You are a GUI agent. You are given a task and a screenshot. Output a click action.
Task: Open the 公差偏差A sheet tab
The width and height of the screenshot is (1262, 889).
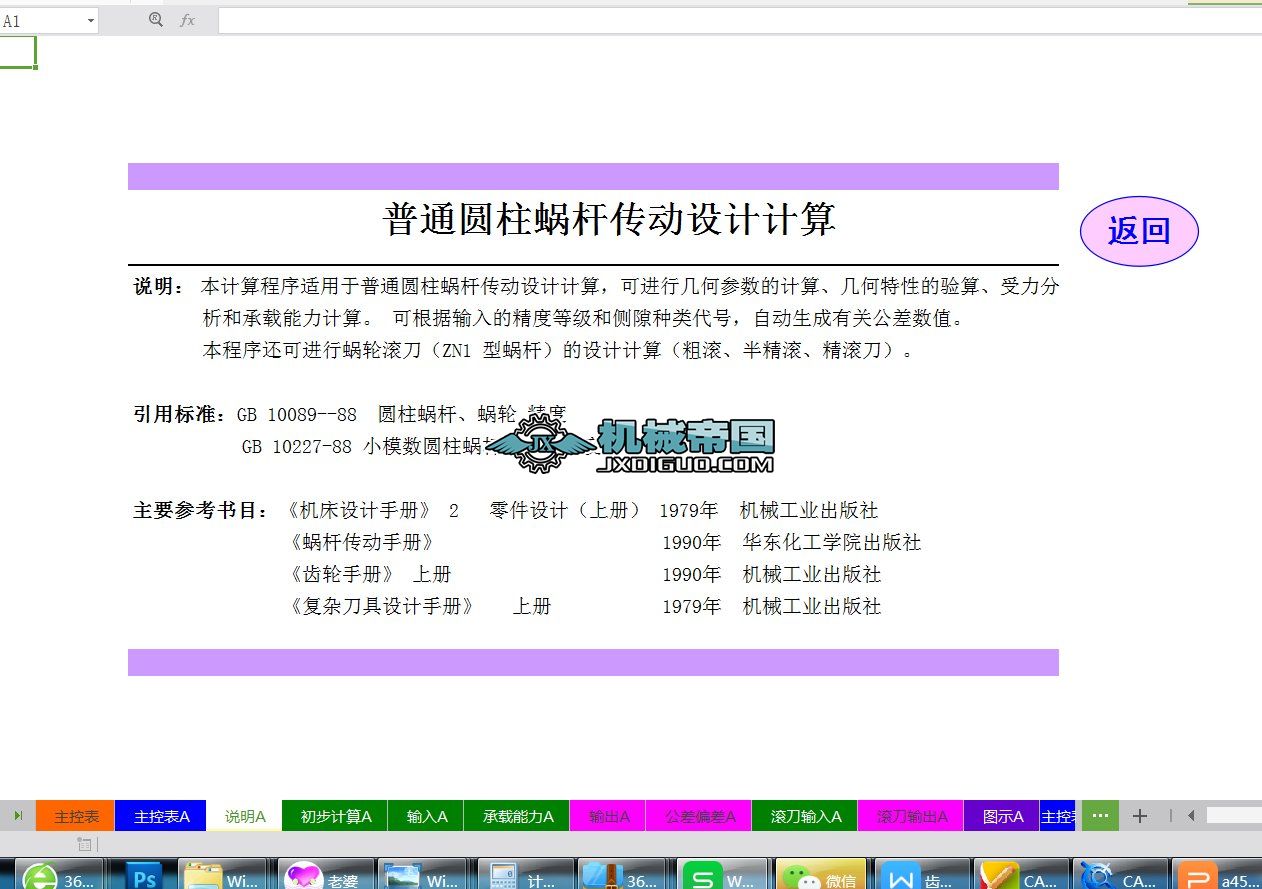tap(699, 816)
